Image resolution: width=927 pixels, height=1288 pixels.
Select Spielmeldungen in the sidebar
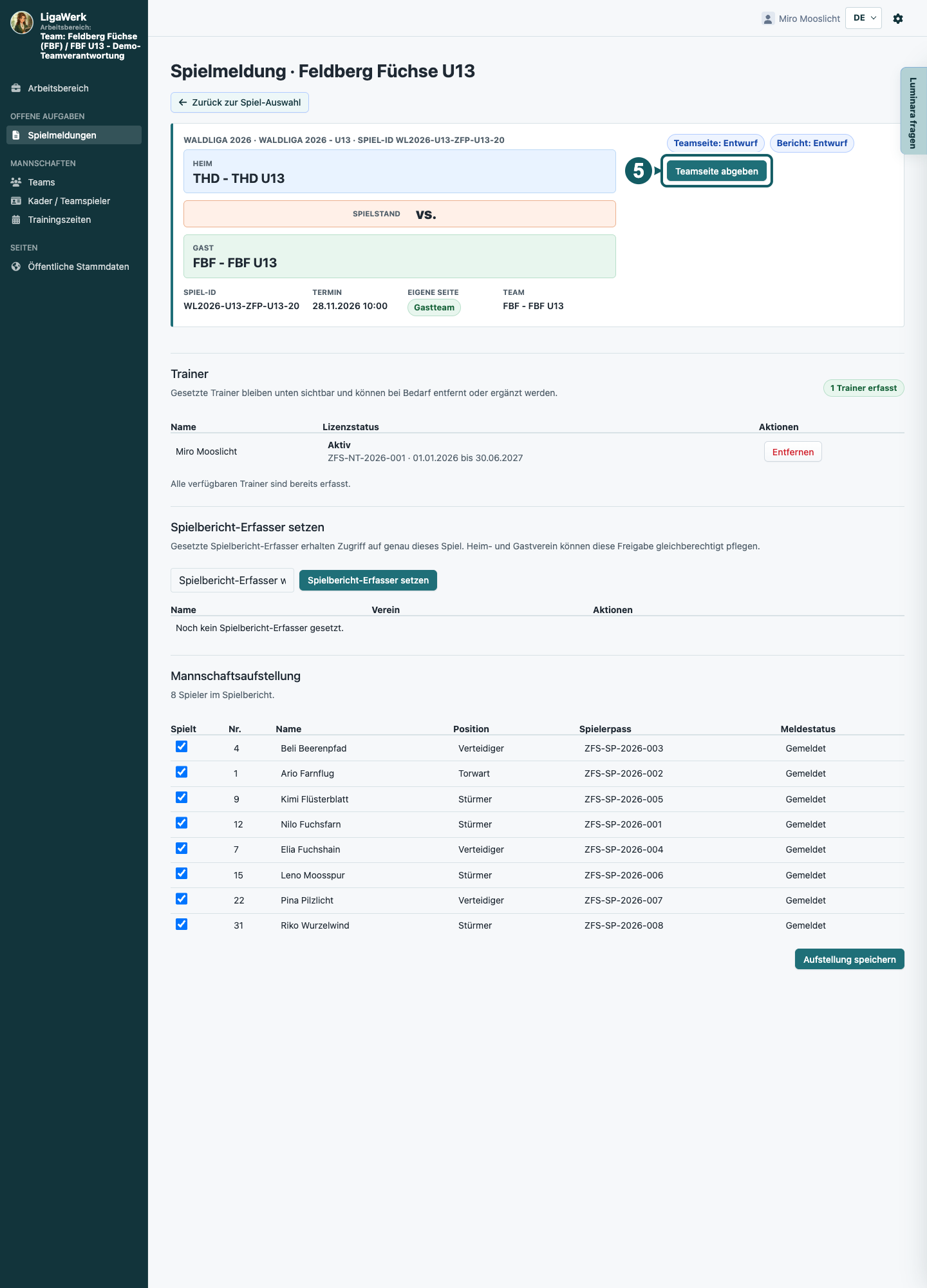[74, 135]
